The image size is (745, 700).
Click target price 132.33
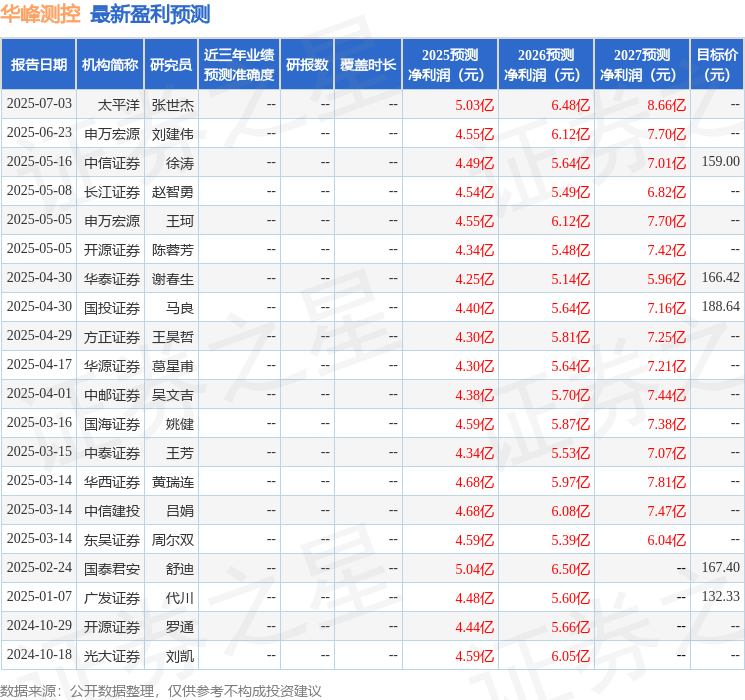point(721,596)
